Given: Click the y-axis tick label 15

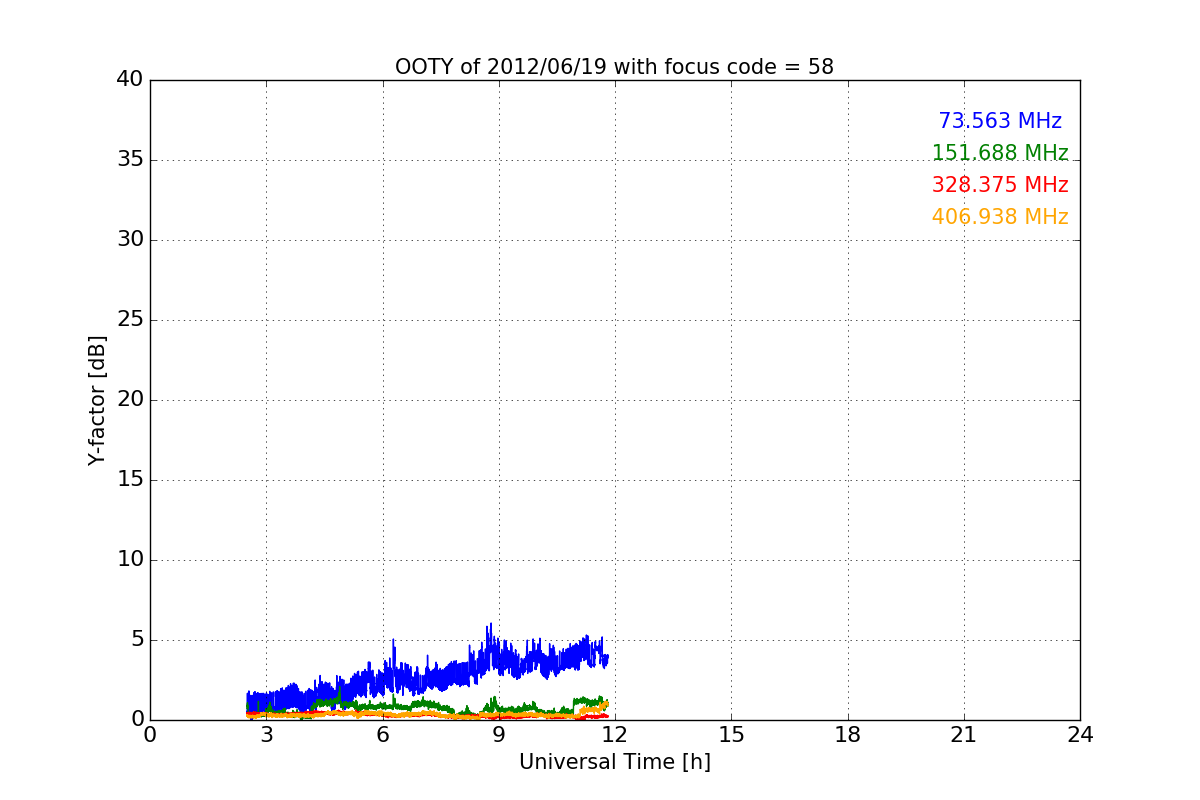Looking at the screenshot, I should point(129,480).
